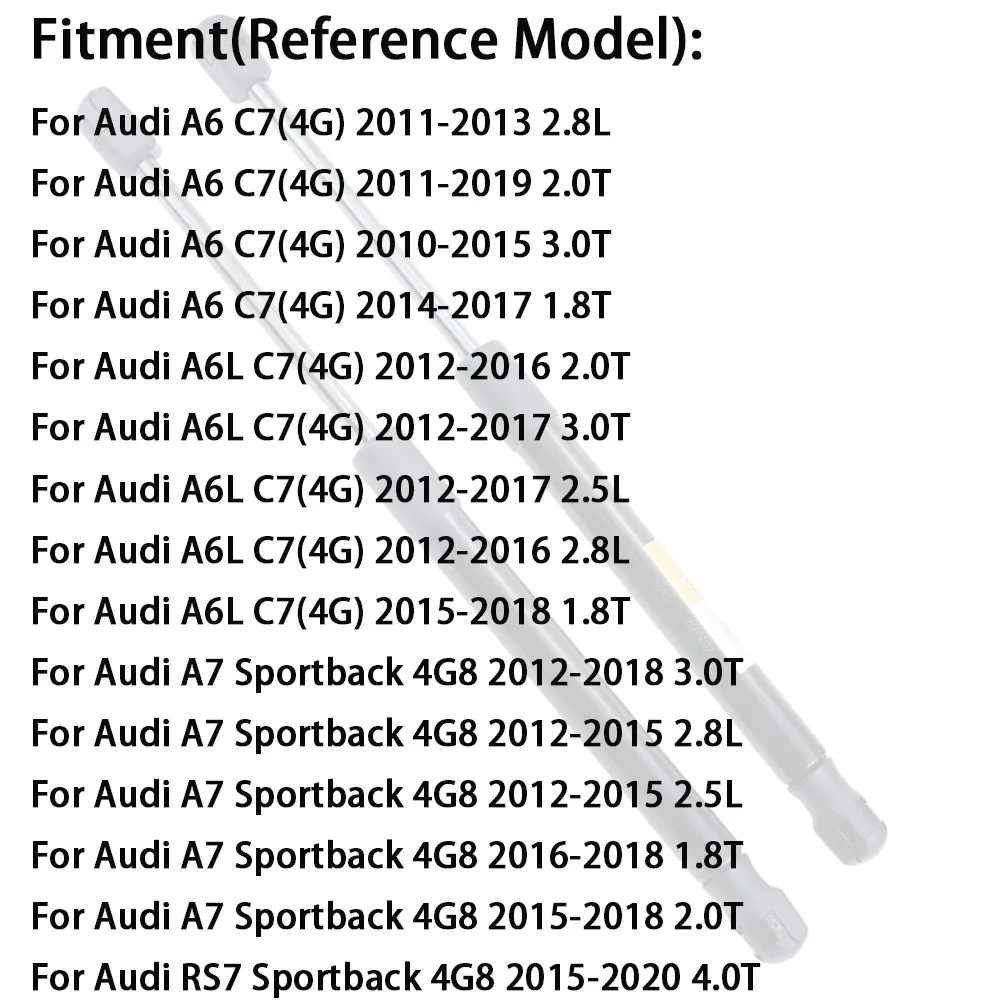The image size is (1000, 1000).
Task: Select the A6 C7(4G) 2011-2013 2.8L line
Action: click(320, 124)
